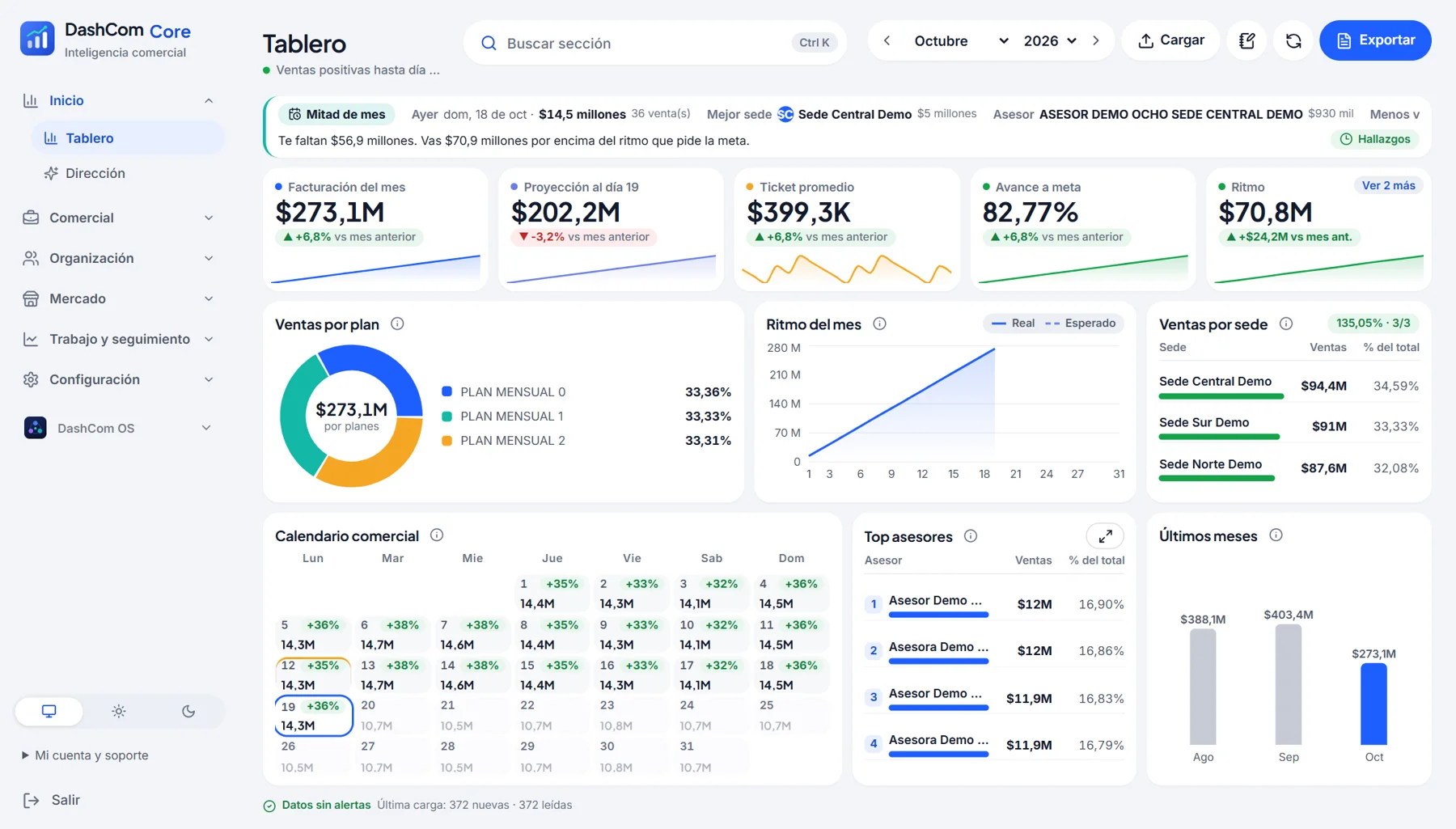Click the Sede Central Demo badge icon
The width and height of the screenshot is (1456, 829).
point(785,114)
